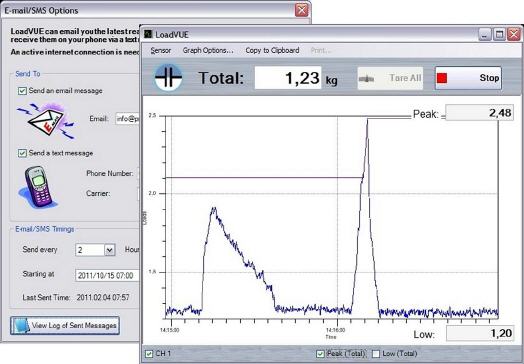Expand the Send every interval dropdown
Viewport: 524px width, 364px height.
tap(110, 250)
